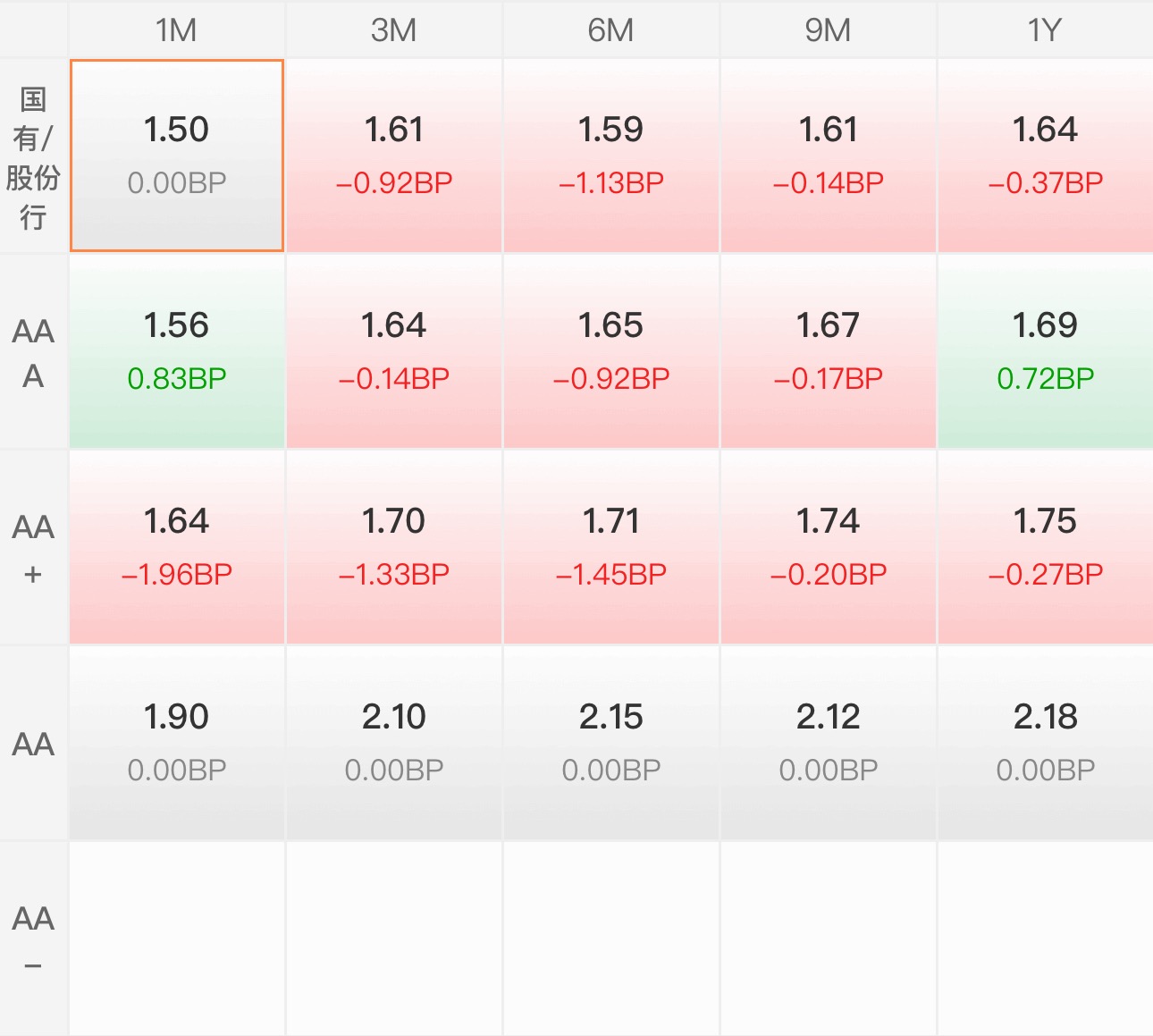Select the AAA 1Y cell at 1.69
The image size is (1153, 1036).
(x=1045, y=351)
